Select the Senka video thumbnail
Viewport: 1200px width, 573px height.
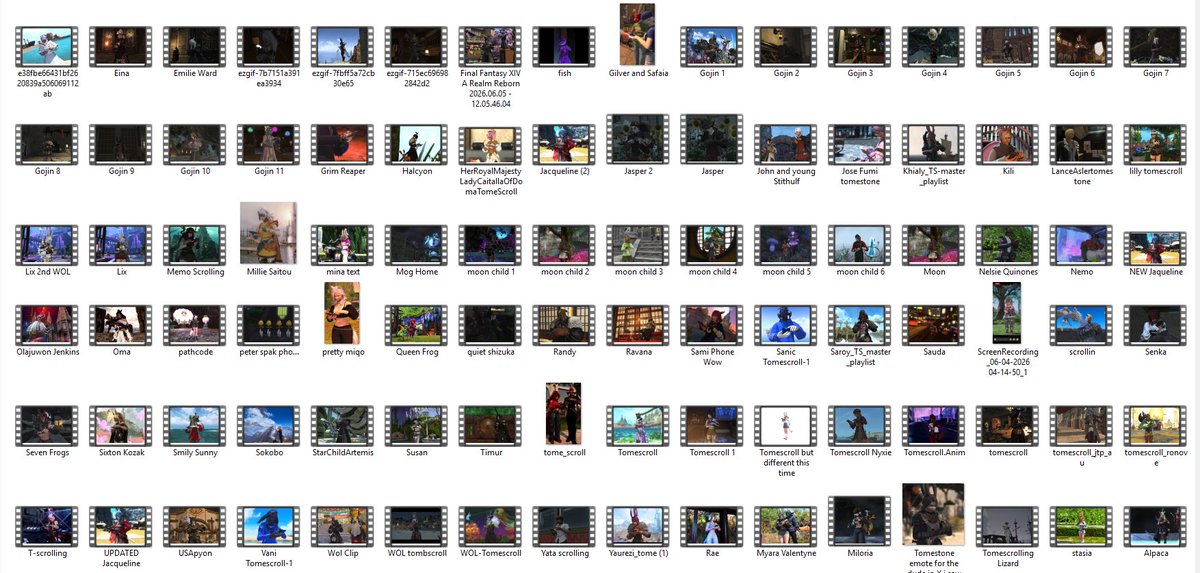(1155, 325)
